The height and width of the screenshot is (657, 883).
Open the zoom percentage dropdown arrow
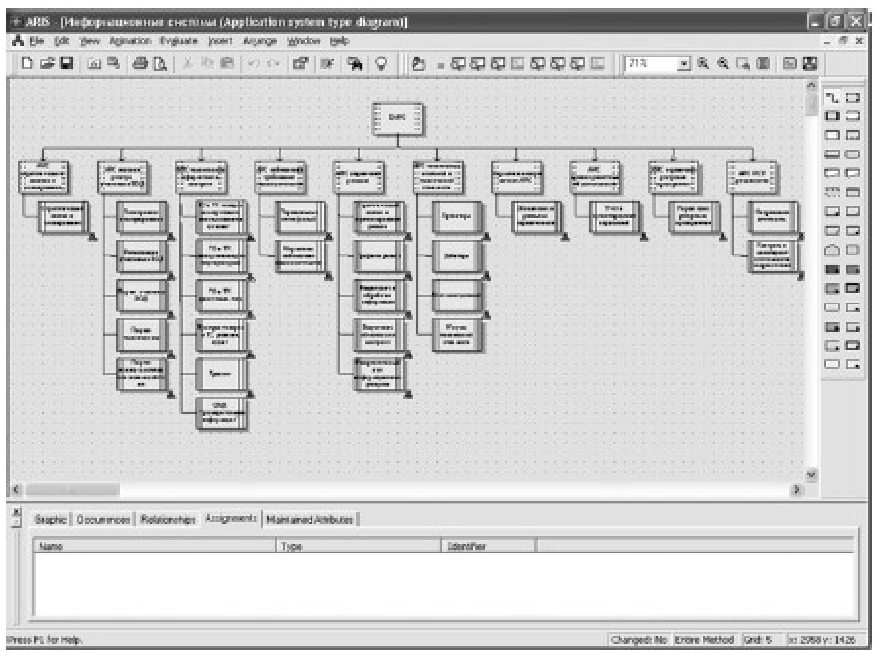pyautogui.click(x=684, y=64)
